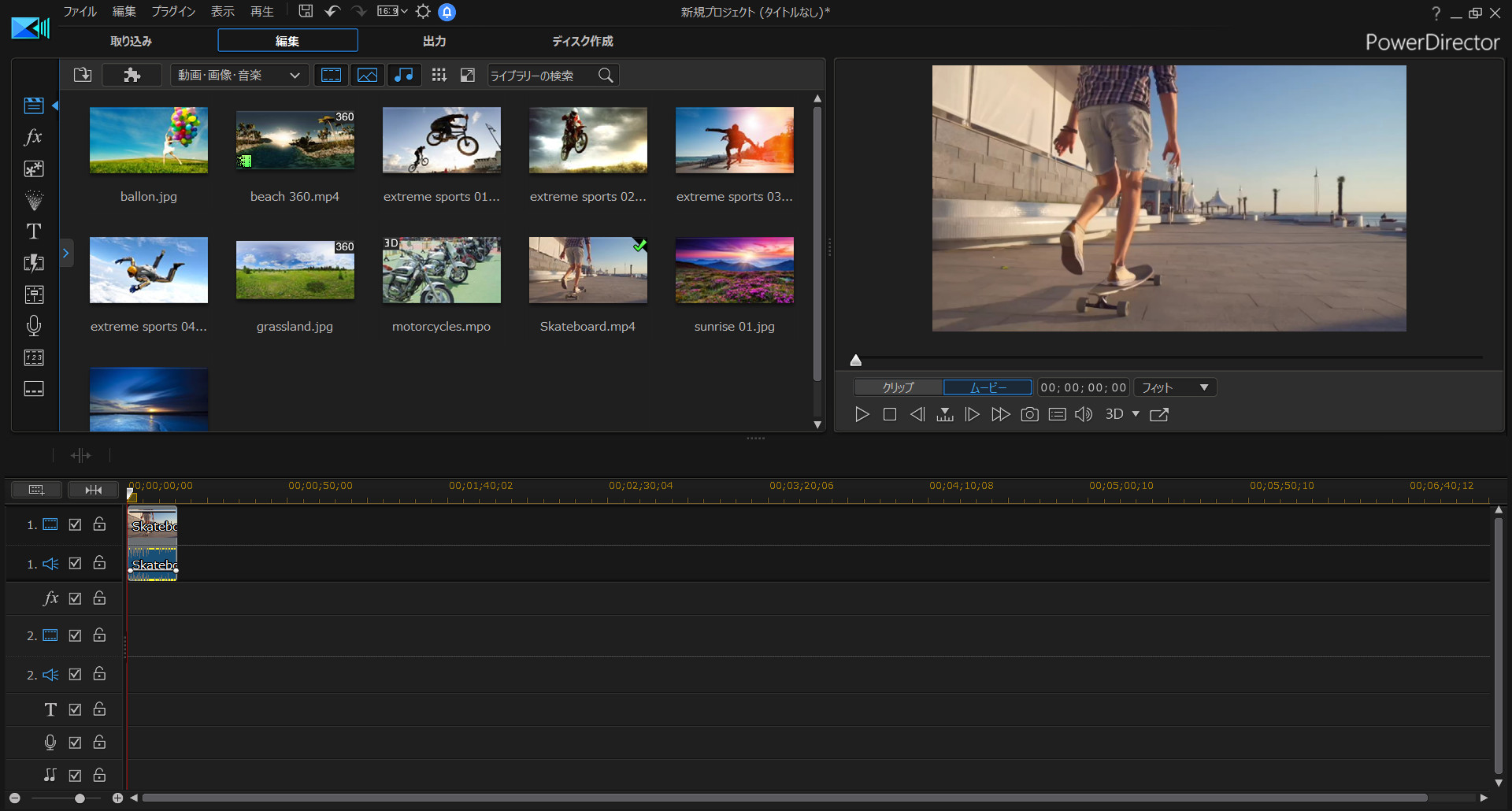The width and height of the screenshot is (1512, 811).
Task: Click the plugin puzzle-piece icon
Action: tap(132, 76)
